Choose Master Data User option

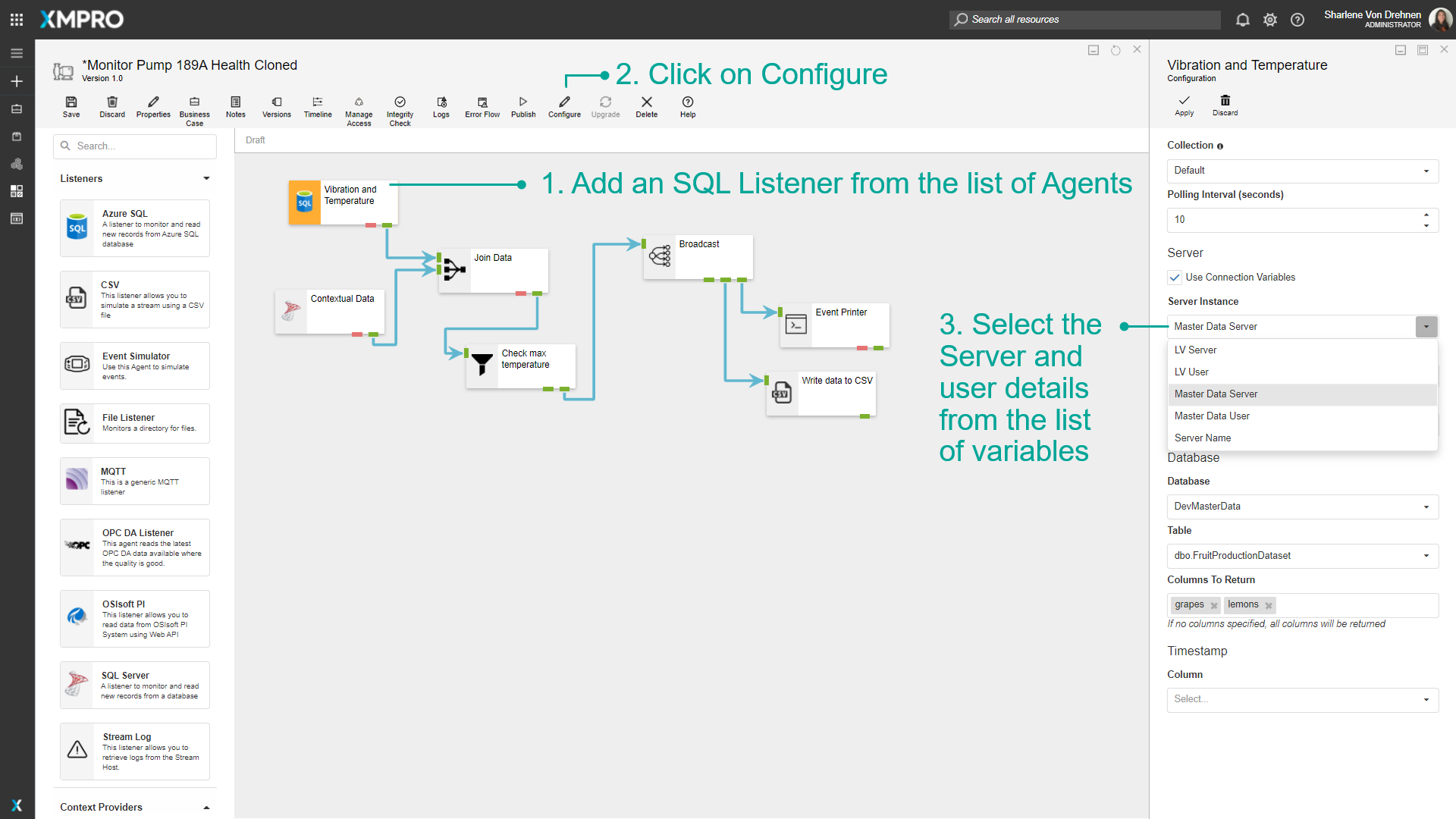pyautogui.click(x=1302, y=416)
